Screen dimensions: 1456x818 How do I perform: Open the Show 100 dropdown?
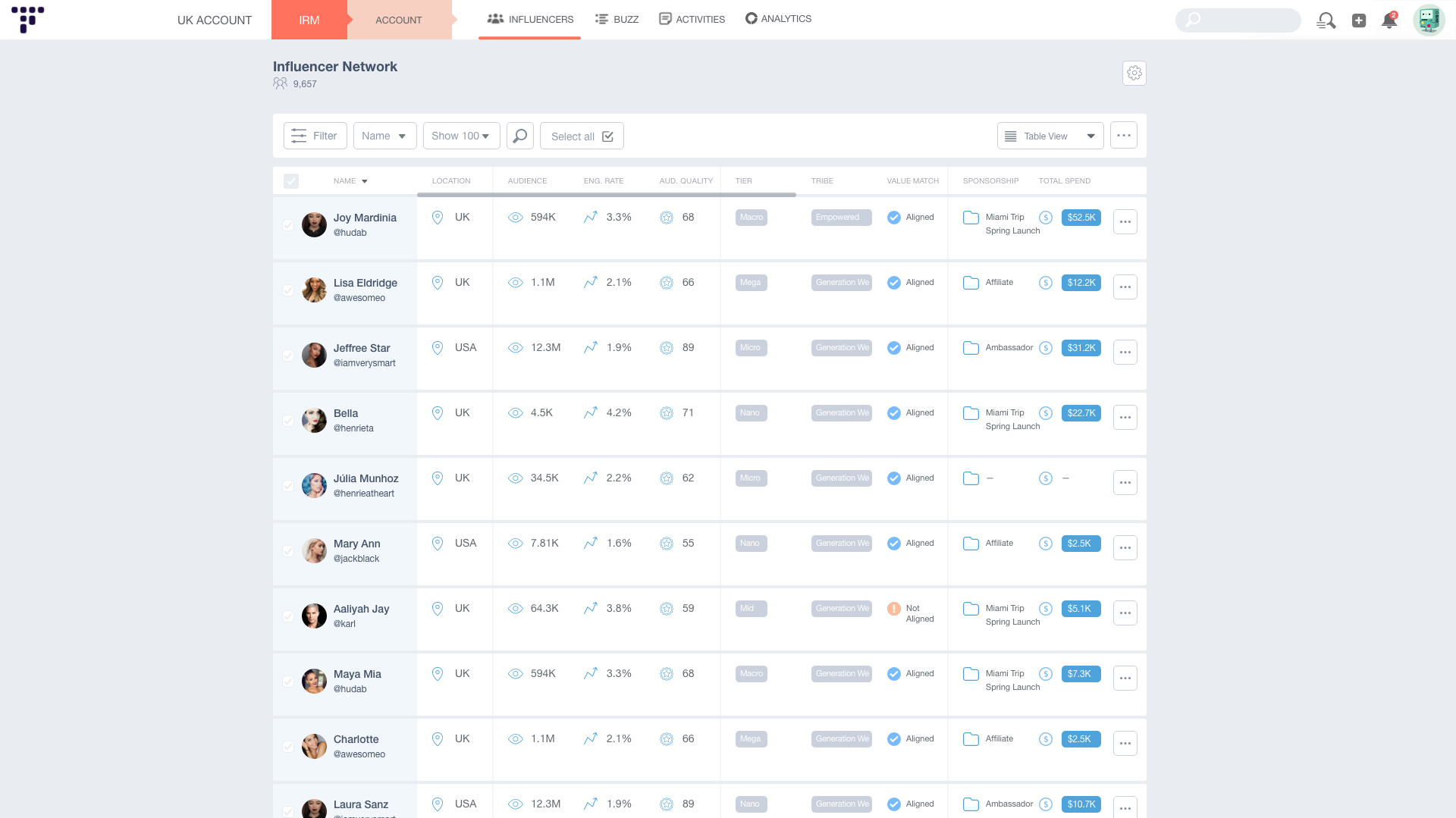[x=462, y=136]
